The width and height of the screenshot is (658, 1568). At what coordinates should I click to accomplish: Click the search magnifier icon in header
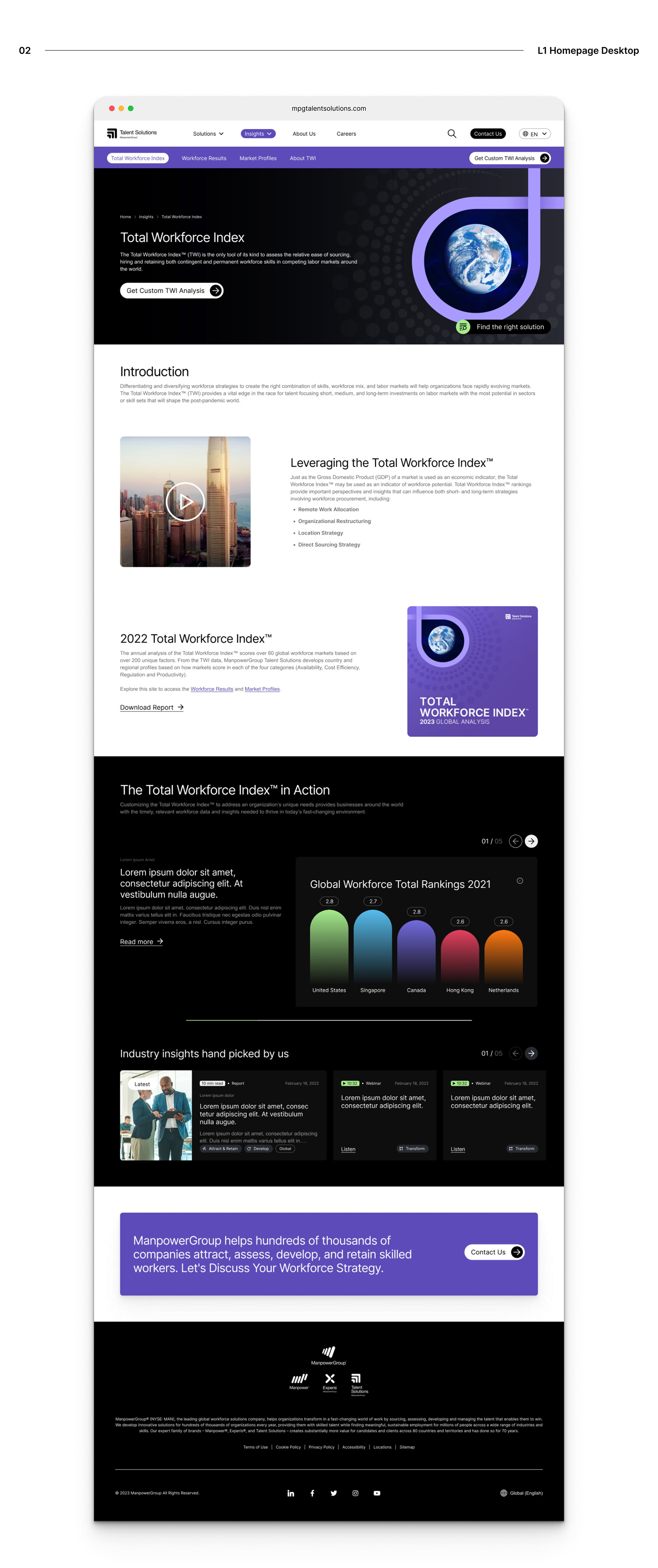pyautogui.click(x=452, y=134)
